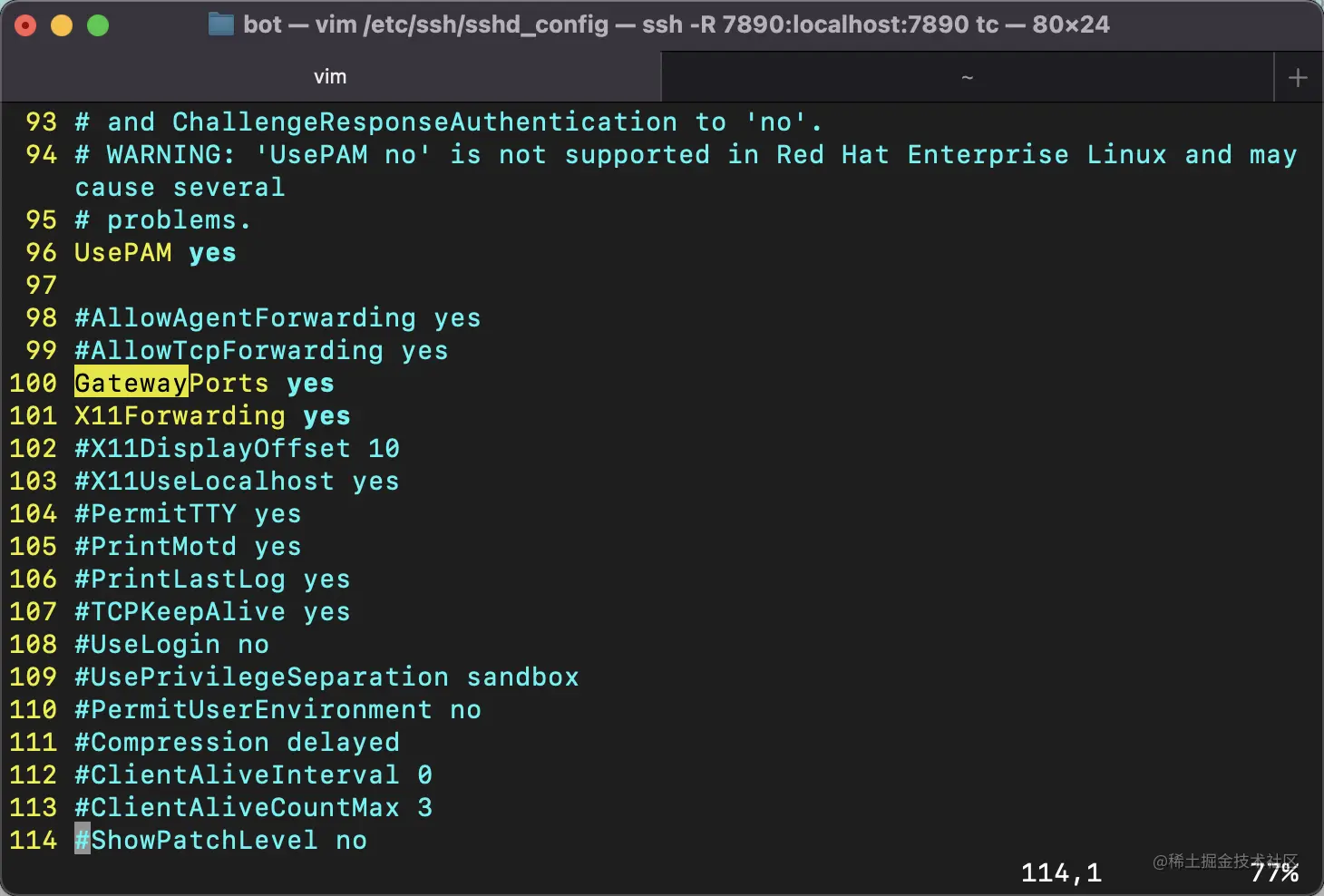
Task: Click line number 97 on the empty line
Action: pos(42,286)
